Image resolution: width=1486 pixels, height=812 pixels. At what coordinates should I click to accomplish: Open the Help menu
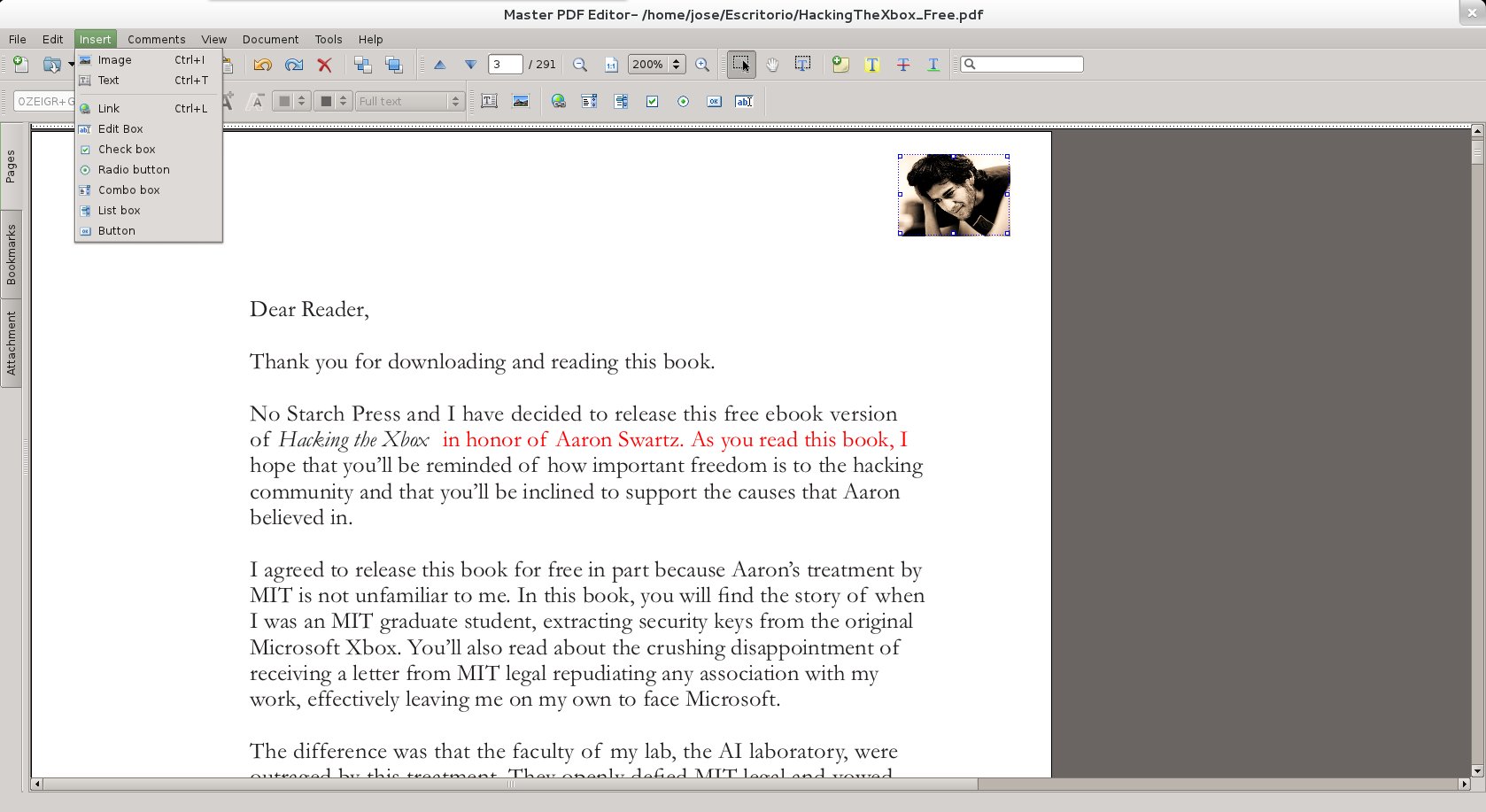click(371, 39)
